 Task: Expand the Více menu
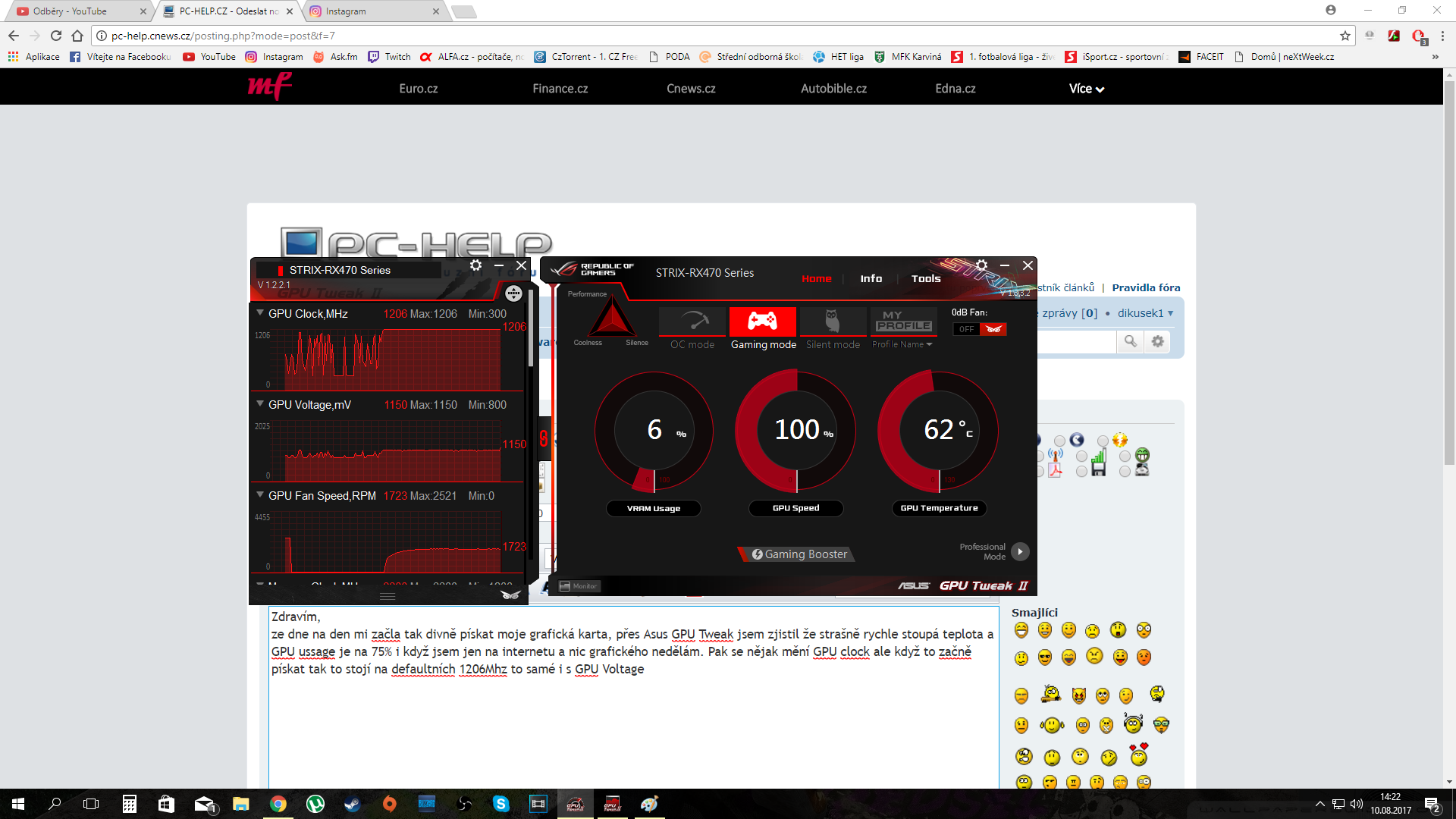pos(1087,89)
